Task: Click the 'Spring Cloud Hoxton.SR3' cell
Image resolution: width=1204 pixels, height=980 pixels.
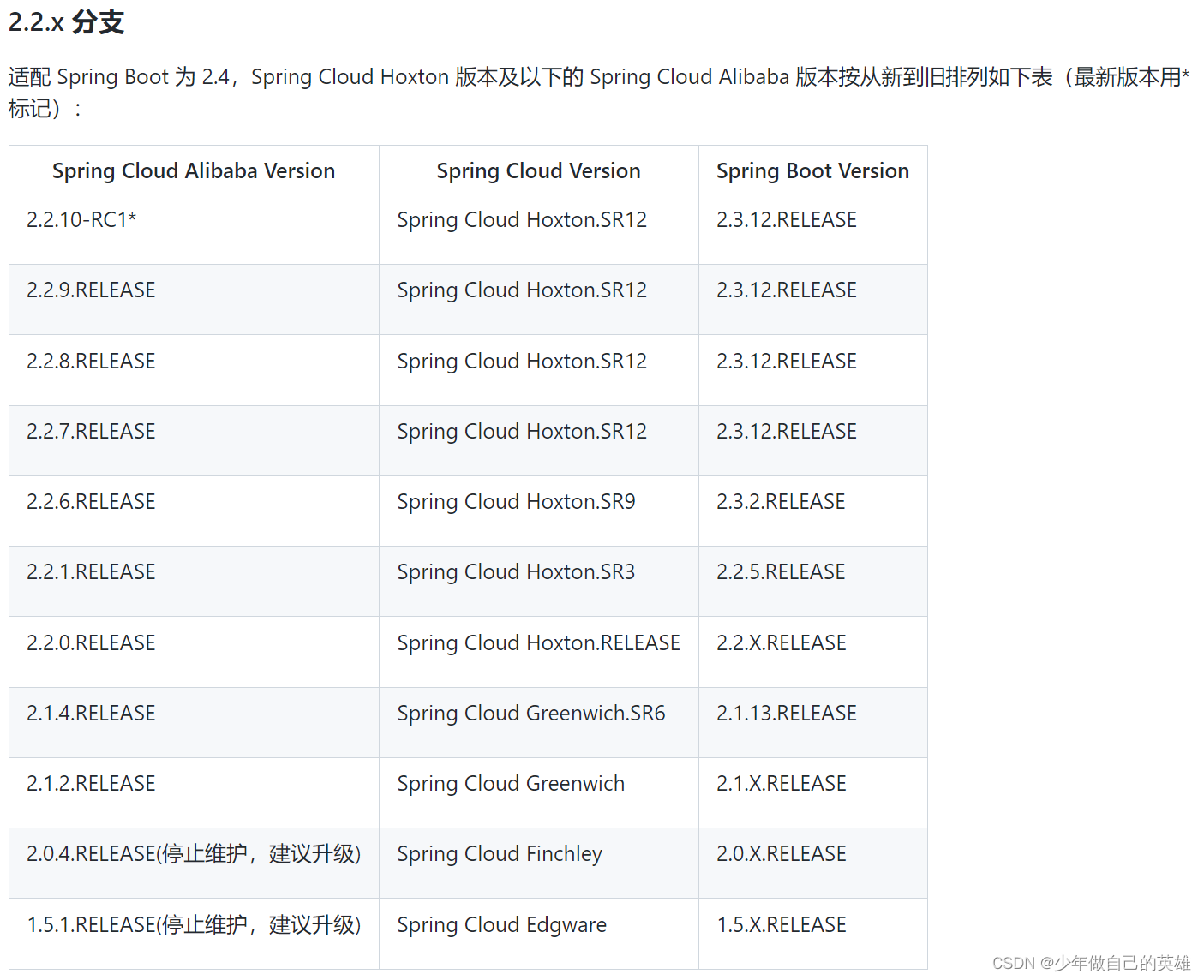Action: click(x=539, y=582)
